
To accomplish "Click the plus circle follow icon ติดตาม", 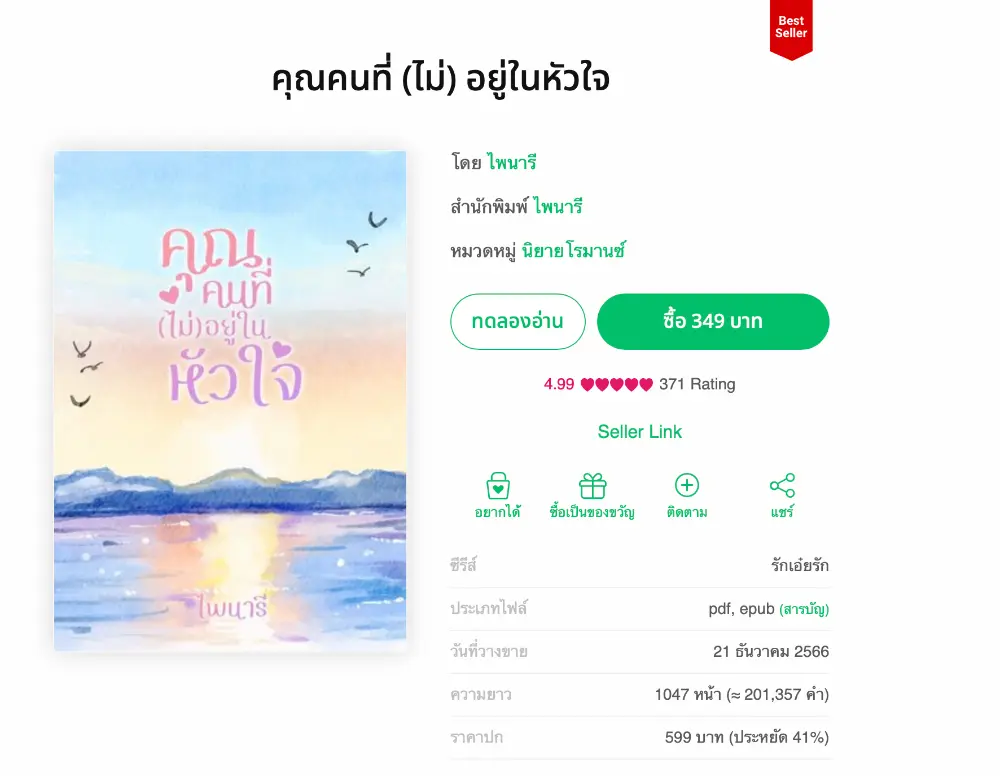I will [x=687, y=485].
